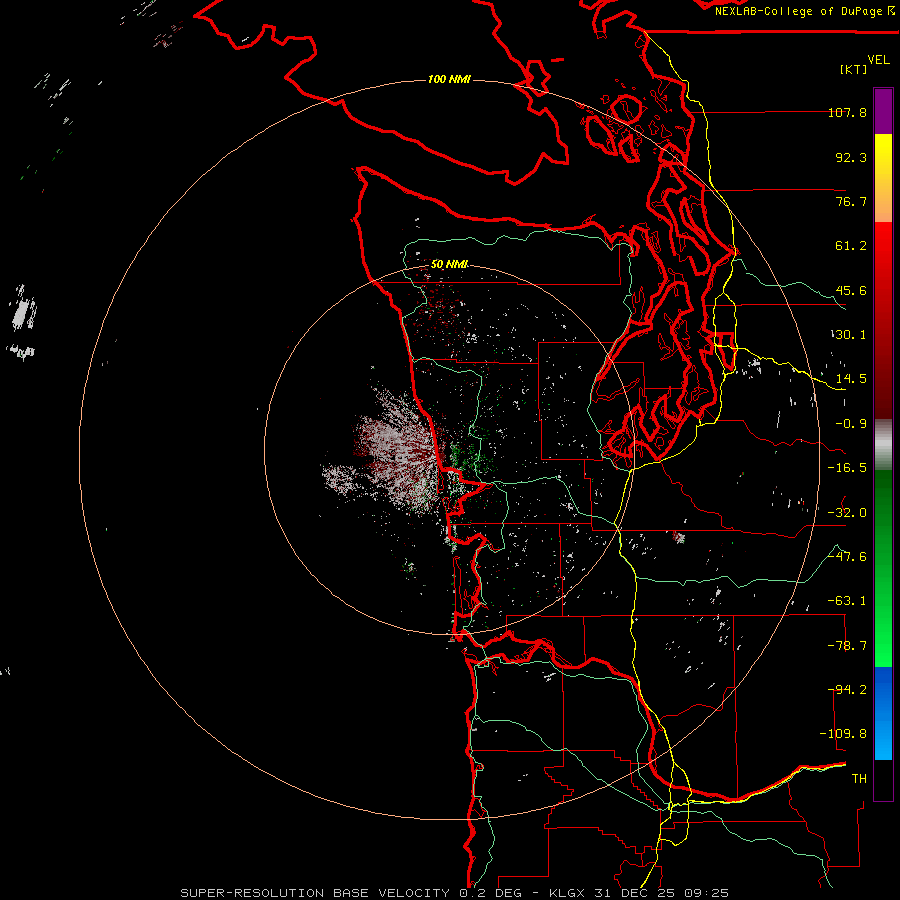The width and height of the screenshot is (900, 900).
Task: Click the -109.8 legend value
Action: (843, 734)
